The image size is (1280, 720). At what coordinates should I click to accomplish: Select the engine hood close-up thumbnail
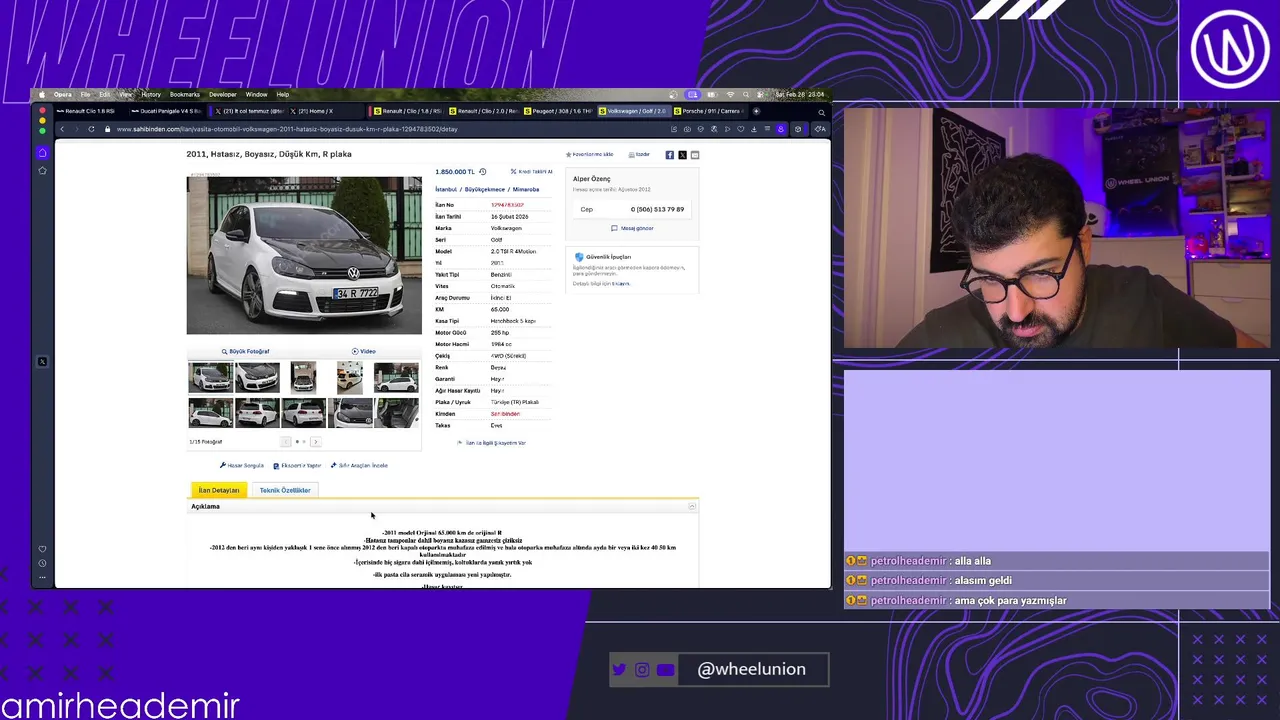tap(350, 413)
